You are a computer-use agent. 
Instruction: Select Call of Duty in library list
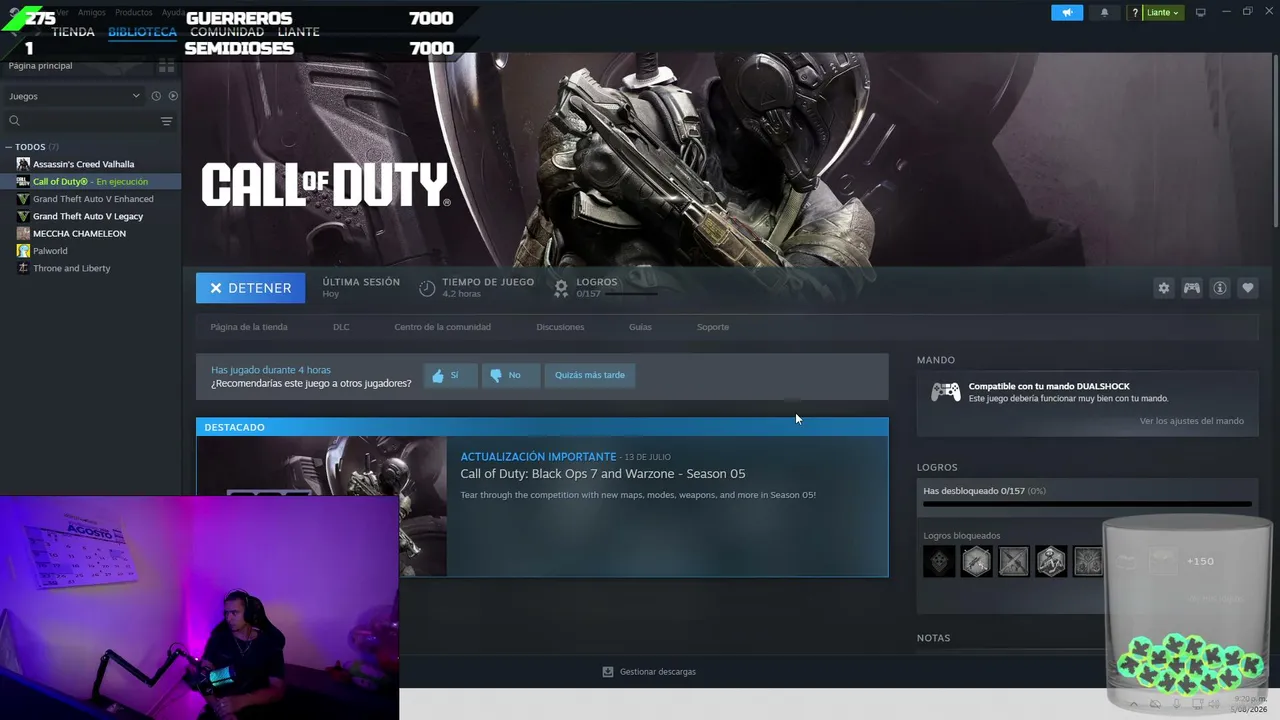coord(90,182)
